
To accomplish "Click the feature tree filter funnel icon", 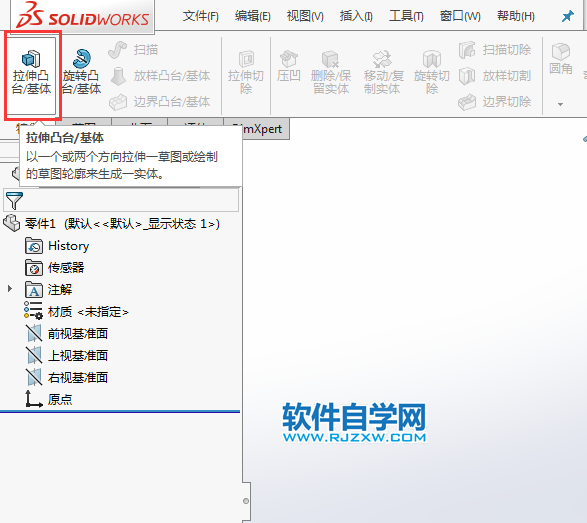I will click(x=14, y=200).
